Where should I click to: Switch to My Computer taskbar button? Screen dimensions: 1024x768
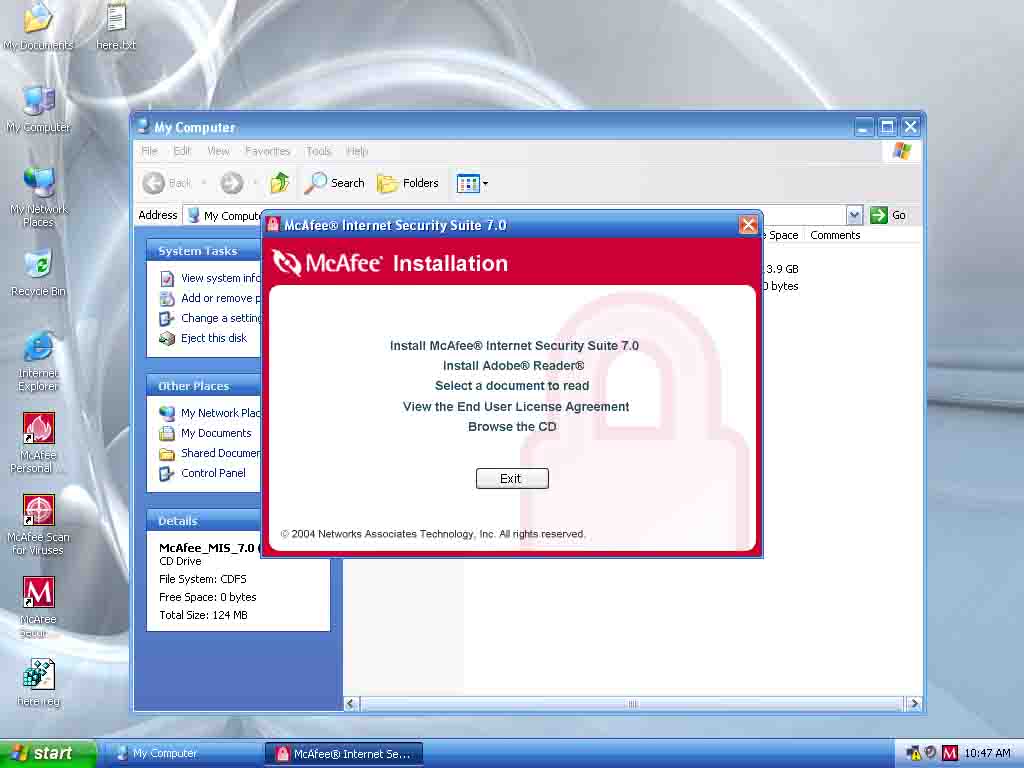tap(183, 754)
